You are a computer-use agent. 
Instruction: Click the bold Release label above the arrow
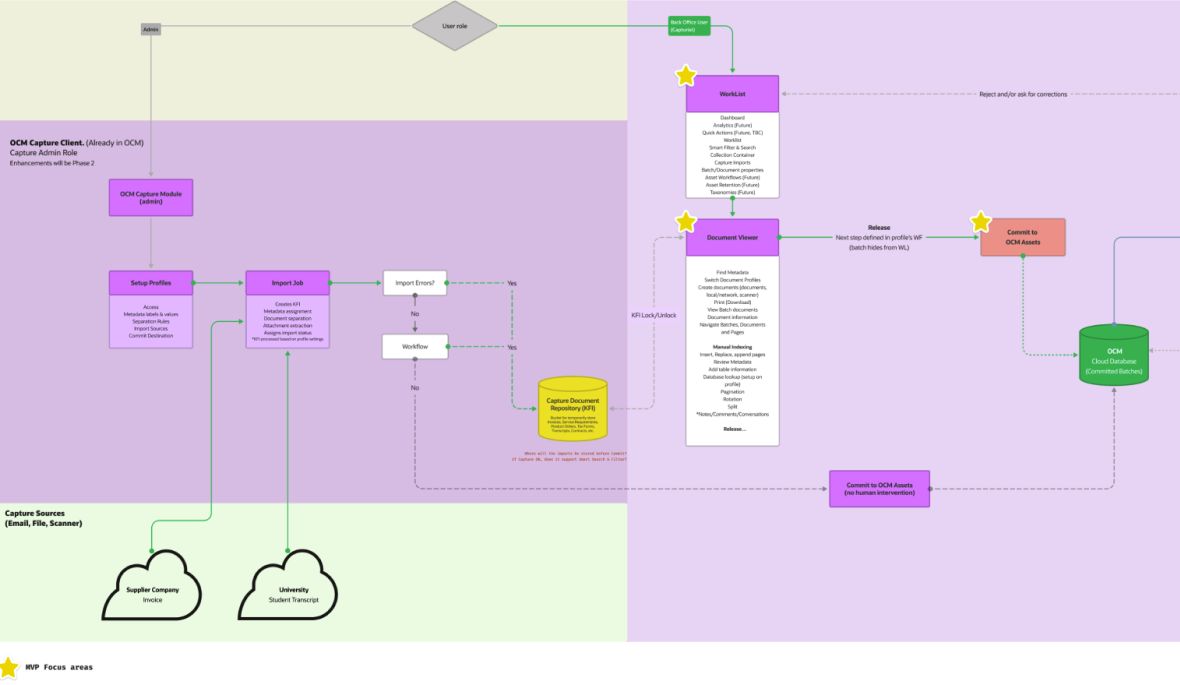click(x=879, y=227)
